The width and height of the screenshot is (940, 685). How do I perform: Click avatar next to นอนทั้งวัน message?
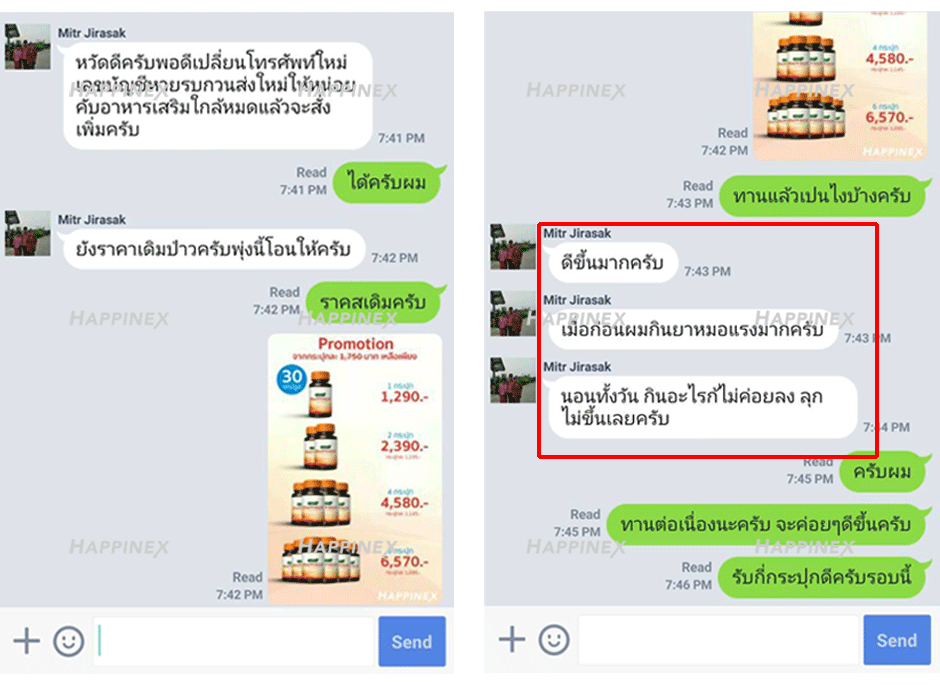click(513, 381)
